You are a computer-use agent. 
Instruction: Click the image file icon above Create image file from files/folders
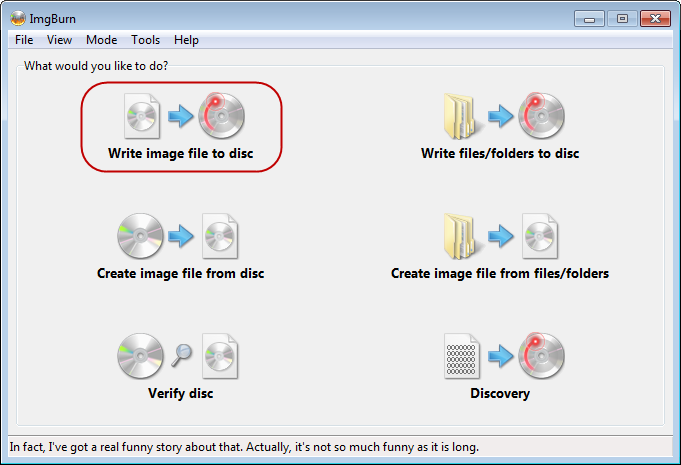point(540,236)
